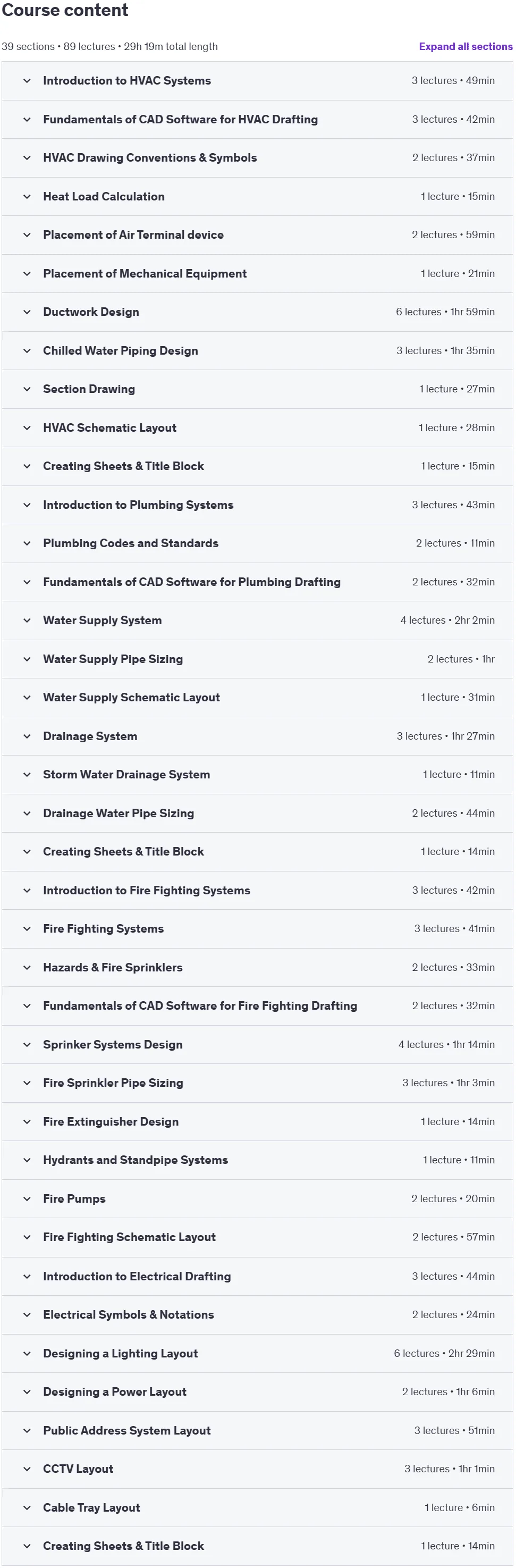This screenshot has width=516, height=1568.
Task: Open the HVAC Schematic Layout section
Action: 257,427
